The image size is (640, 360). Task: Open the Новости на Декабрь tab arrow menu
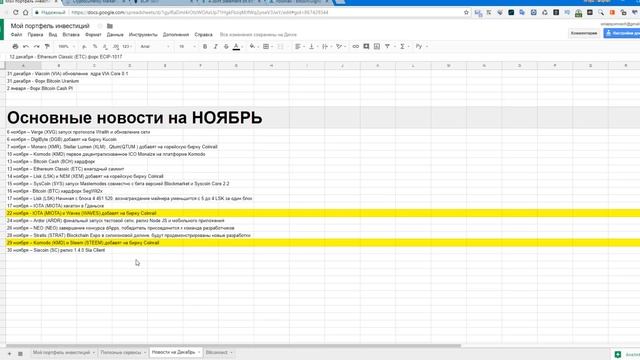(199, 352)
